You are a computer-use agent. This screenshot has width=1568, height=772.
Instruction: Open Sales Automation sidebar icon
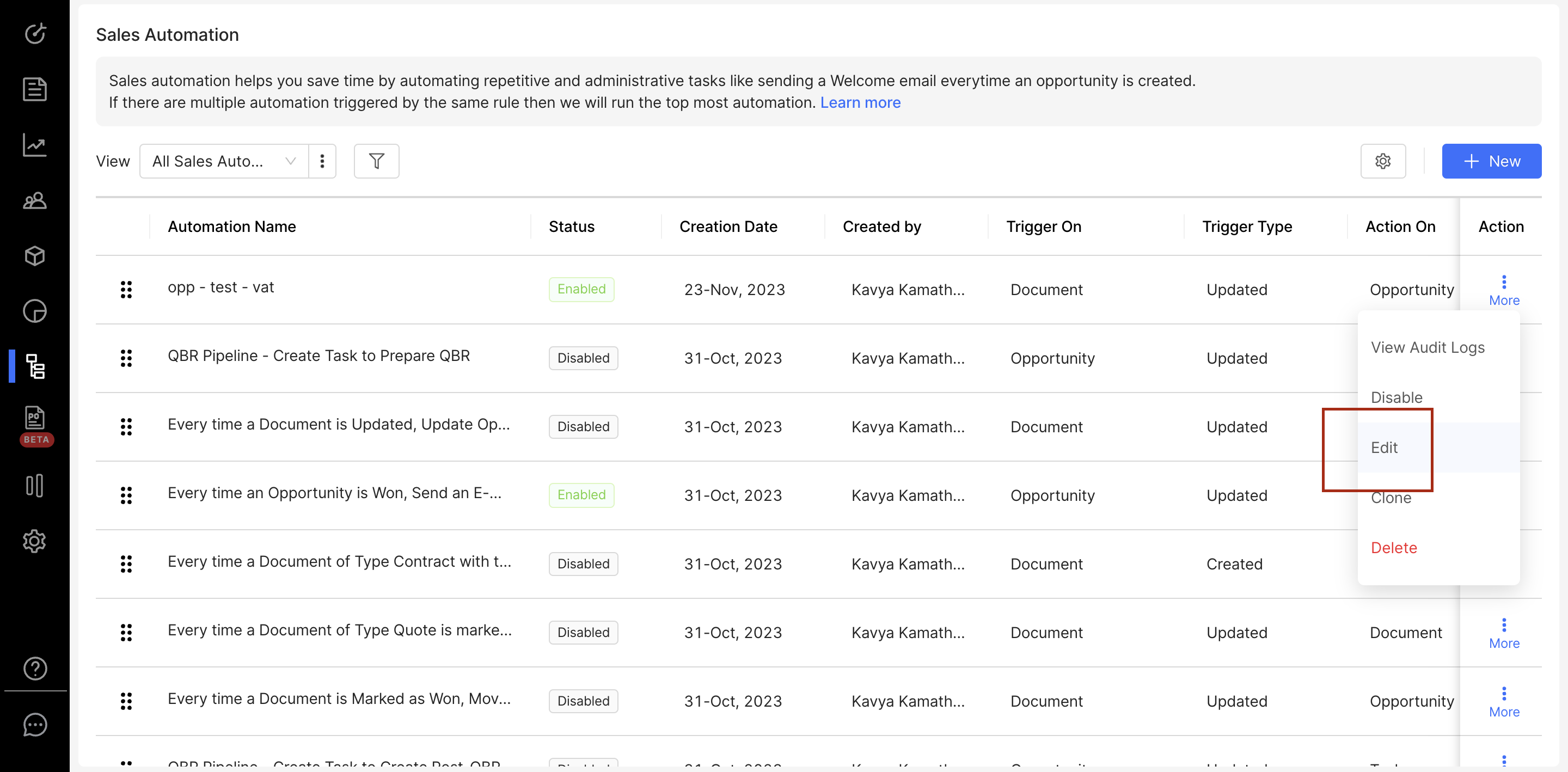(x=35, y=366)
